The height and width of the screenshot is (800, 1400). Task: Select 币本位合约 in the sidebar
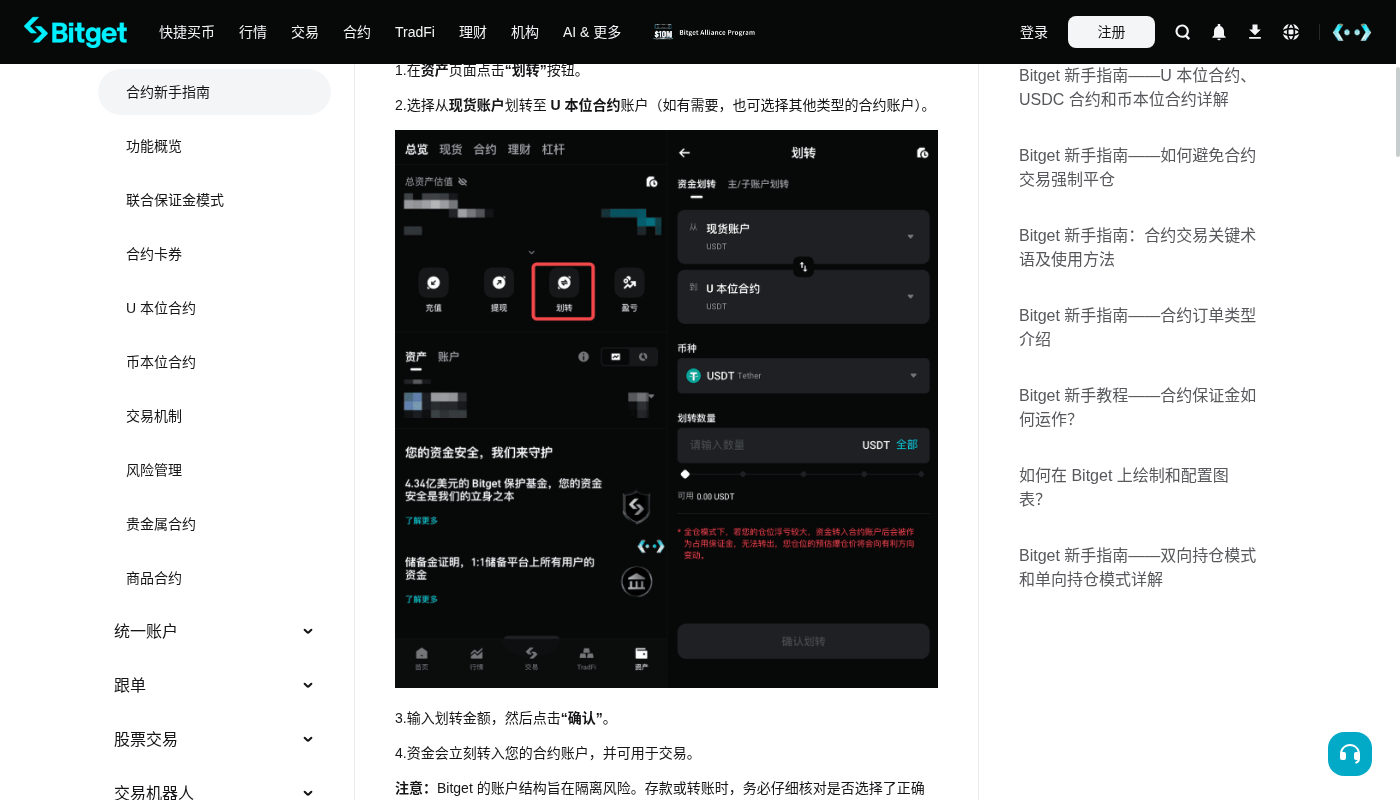(x=161, y=362)
